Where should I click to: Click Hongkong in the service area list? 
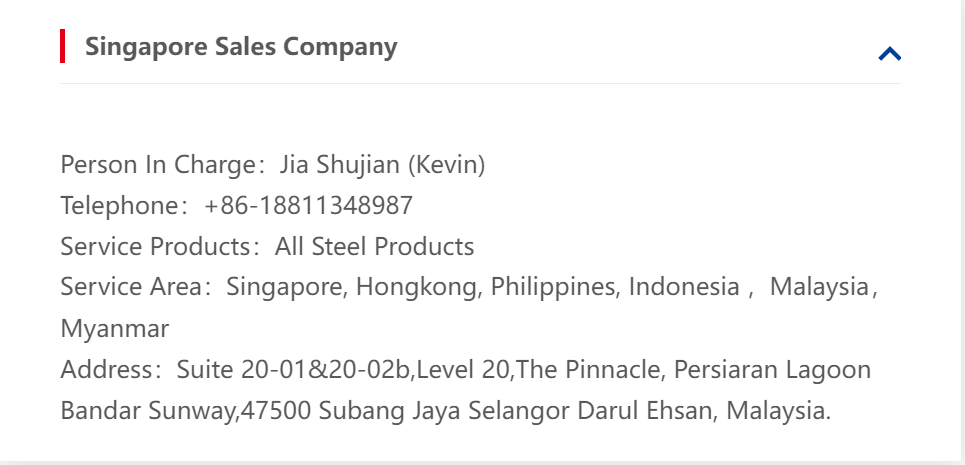419,287
